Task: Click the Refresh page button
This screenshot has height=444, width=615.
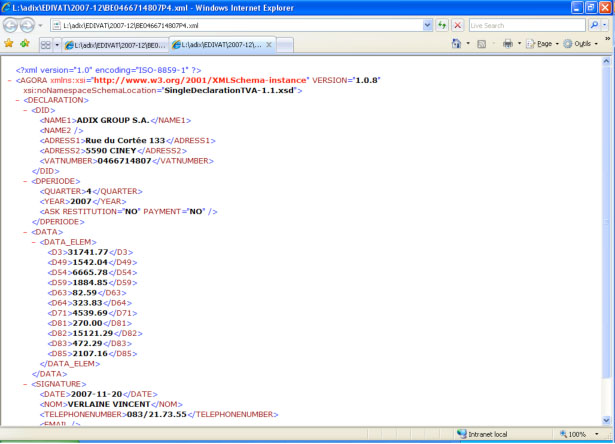Action: coord(442,25)
